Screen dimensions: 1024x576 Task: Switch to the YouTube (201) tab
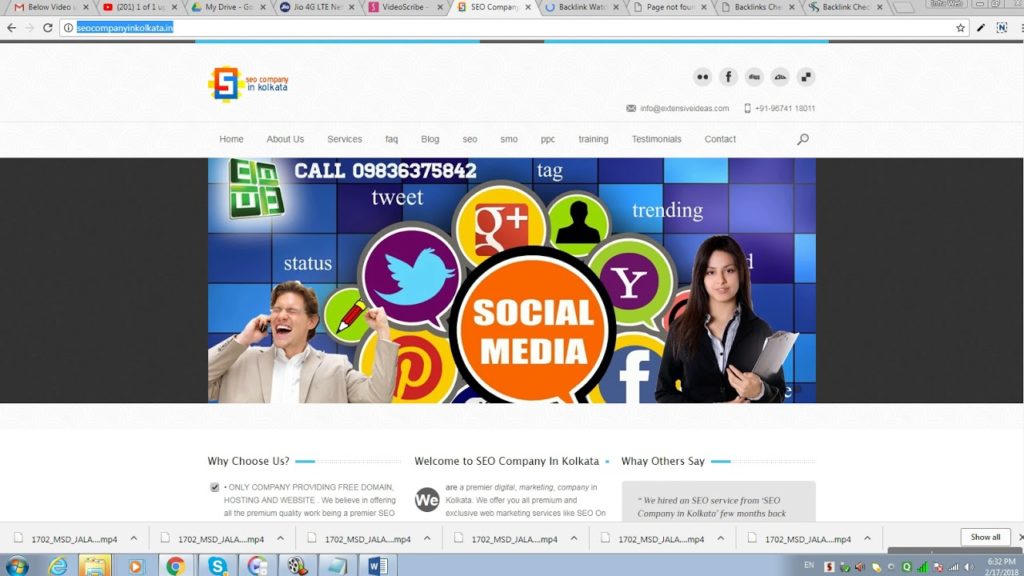click(x=138, y=7)
